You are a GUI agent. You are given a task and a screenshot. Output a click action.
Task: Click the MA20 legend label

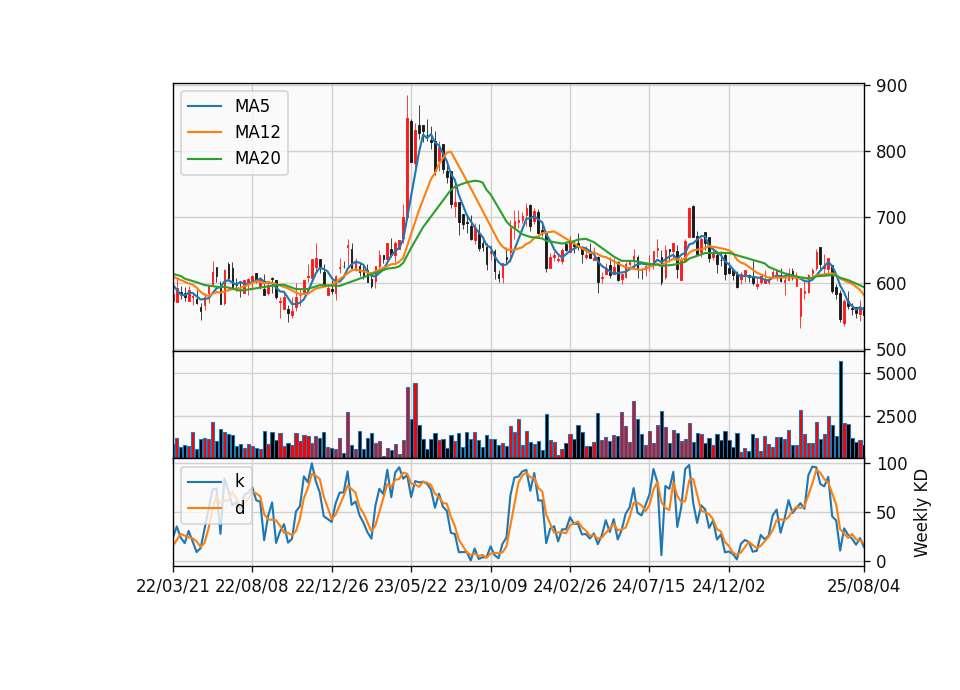point(257,158)
